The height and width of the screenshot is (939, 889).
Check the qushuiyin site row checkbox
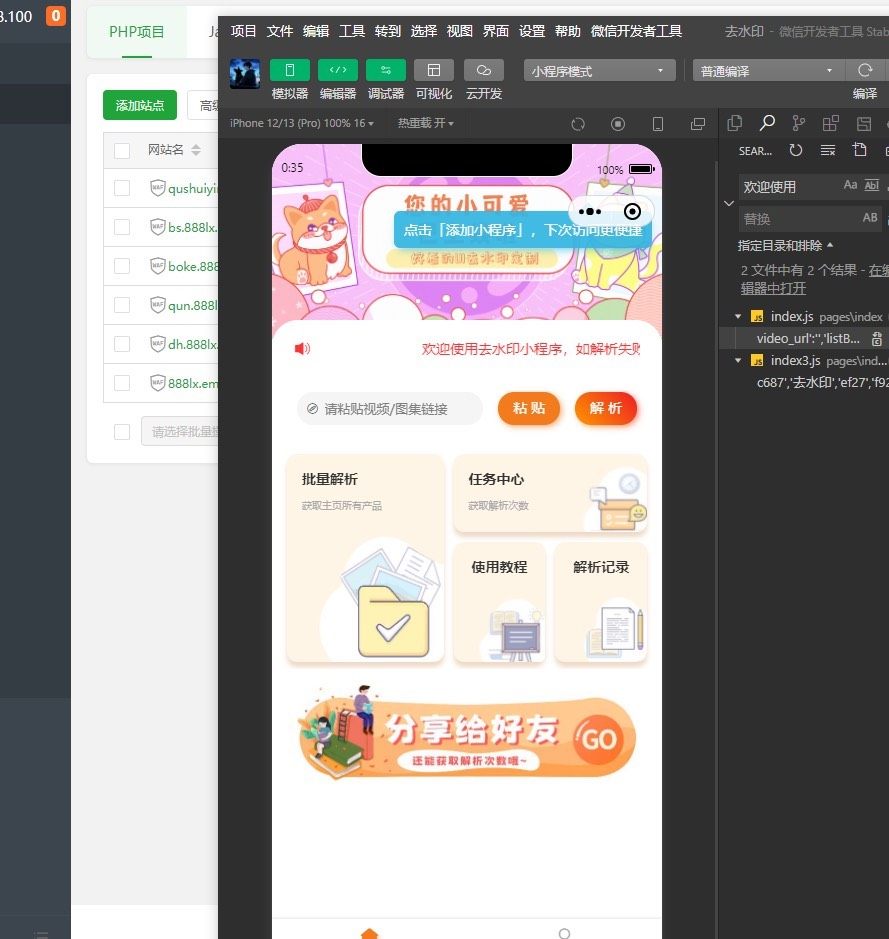pos(122,188)
